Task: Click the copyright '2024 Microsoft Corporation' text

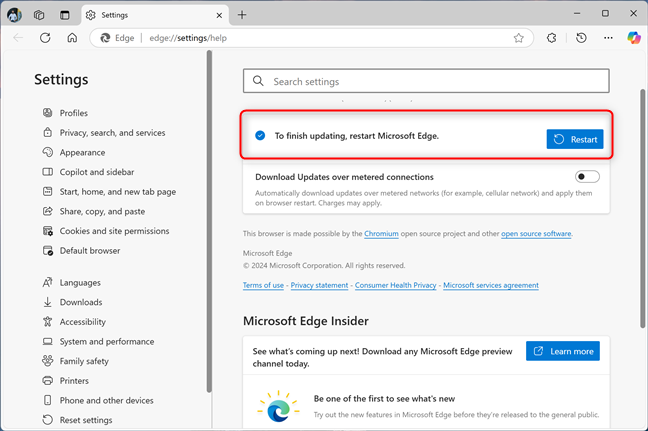Action: (324, 266)
